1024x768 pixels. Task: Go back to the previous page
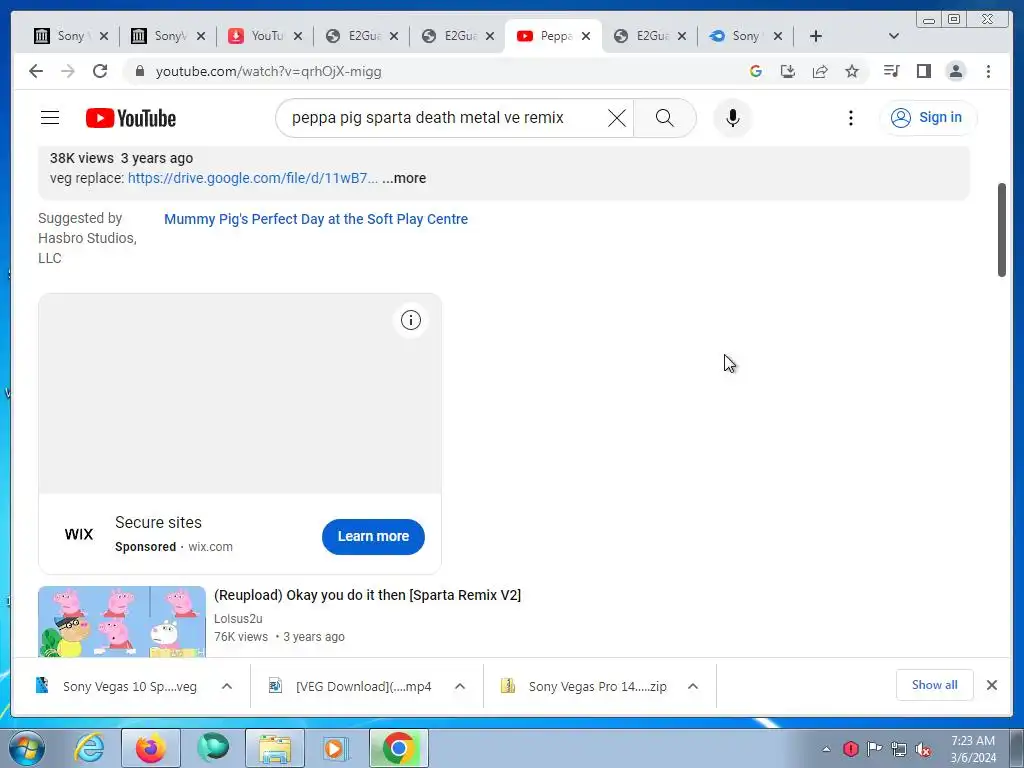coord(36,71)
